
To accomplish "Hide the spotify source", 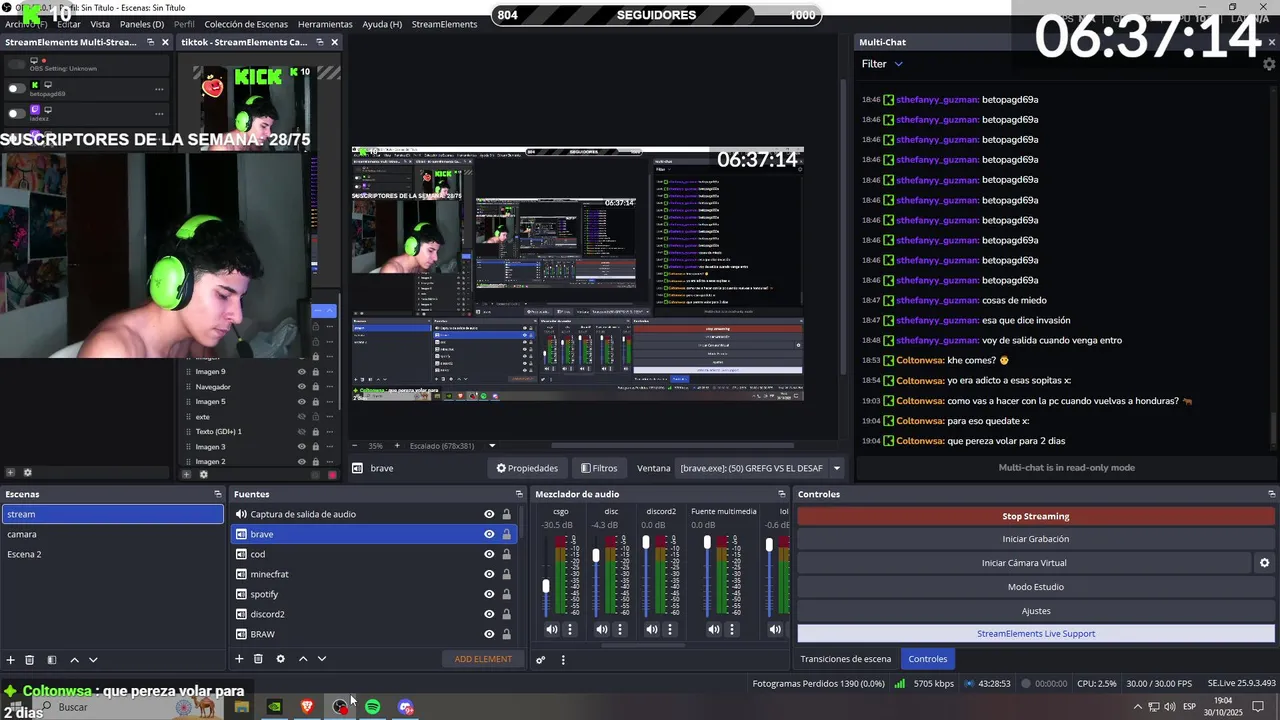I will [489, 594].
